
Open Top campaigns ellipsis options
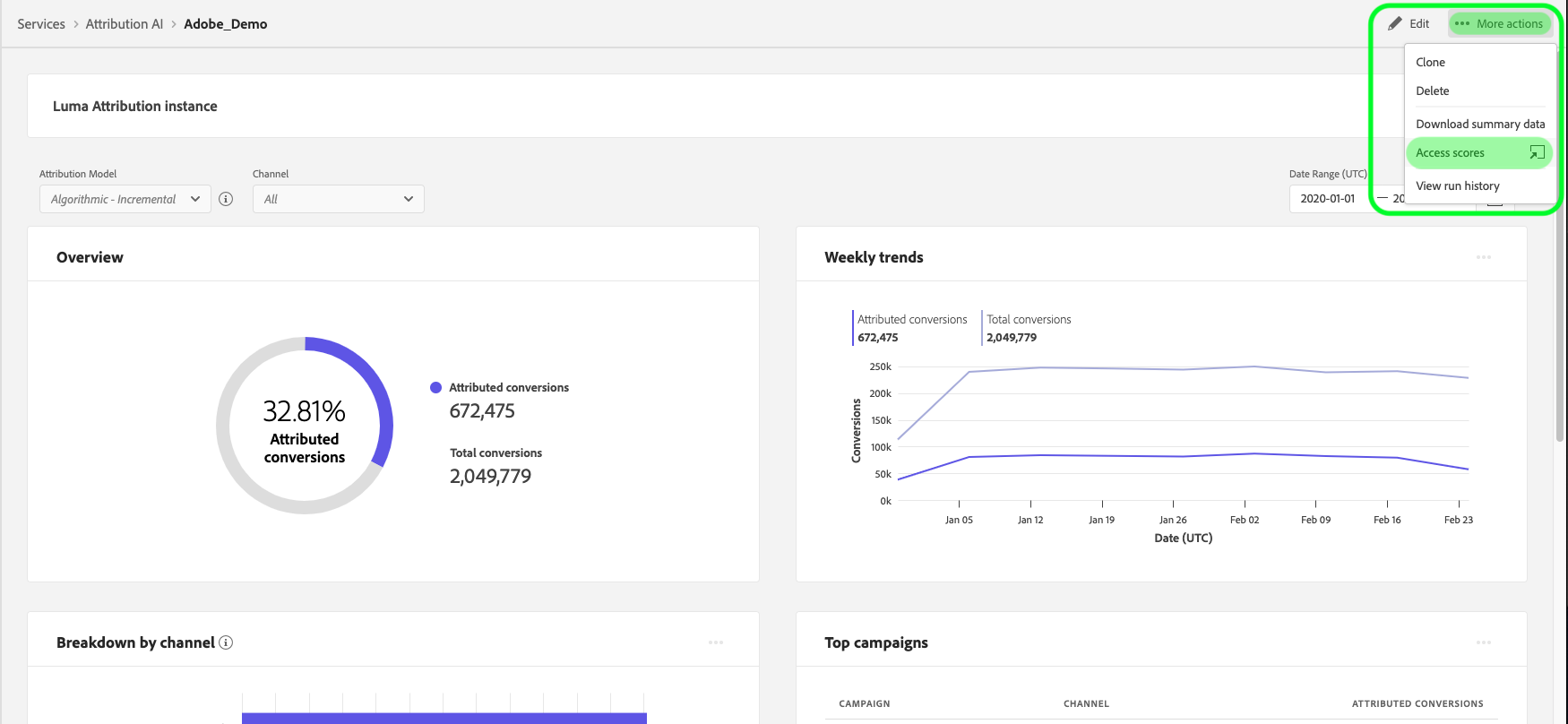click(x=1484, y=642)
